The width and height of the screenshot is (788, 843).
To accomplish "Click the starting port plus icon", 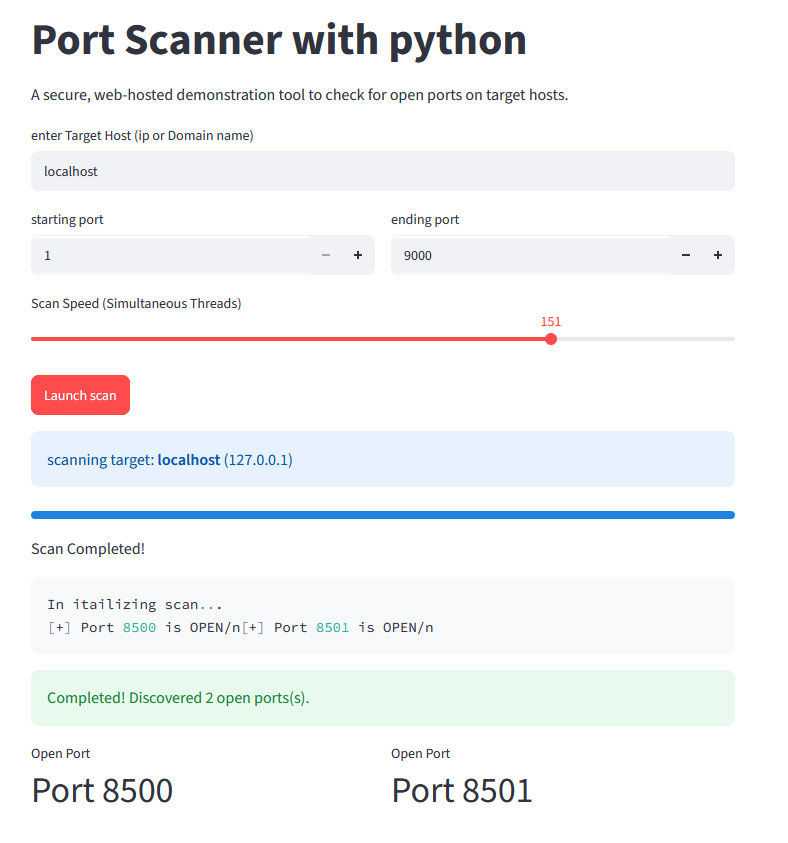I will pos(358,255).
